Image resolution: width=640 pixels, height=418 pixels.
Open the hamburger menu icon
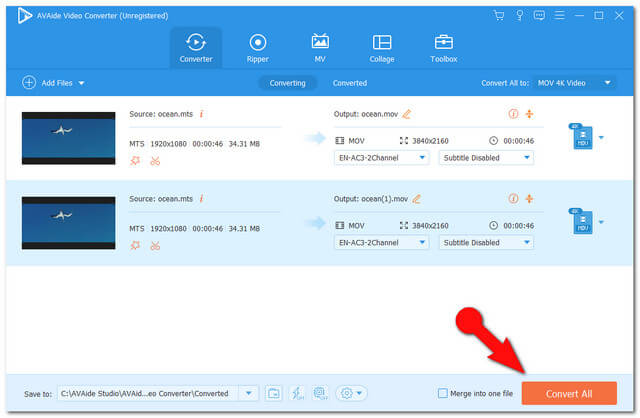(x=559, y=16)
